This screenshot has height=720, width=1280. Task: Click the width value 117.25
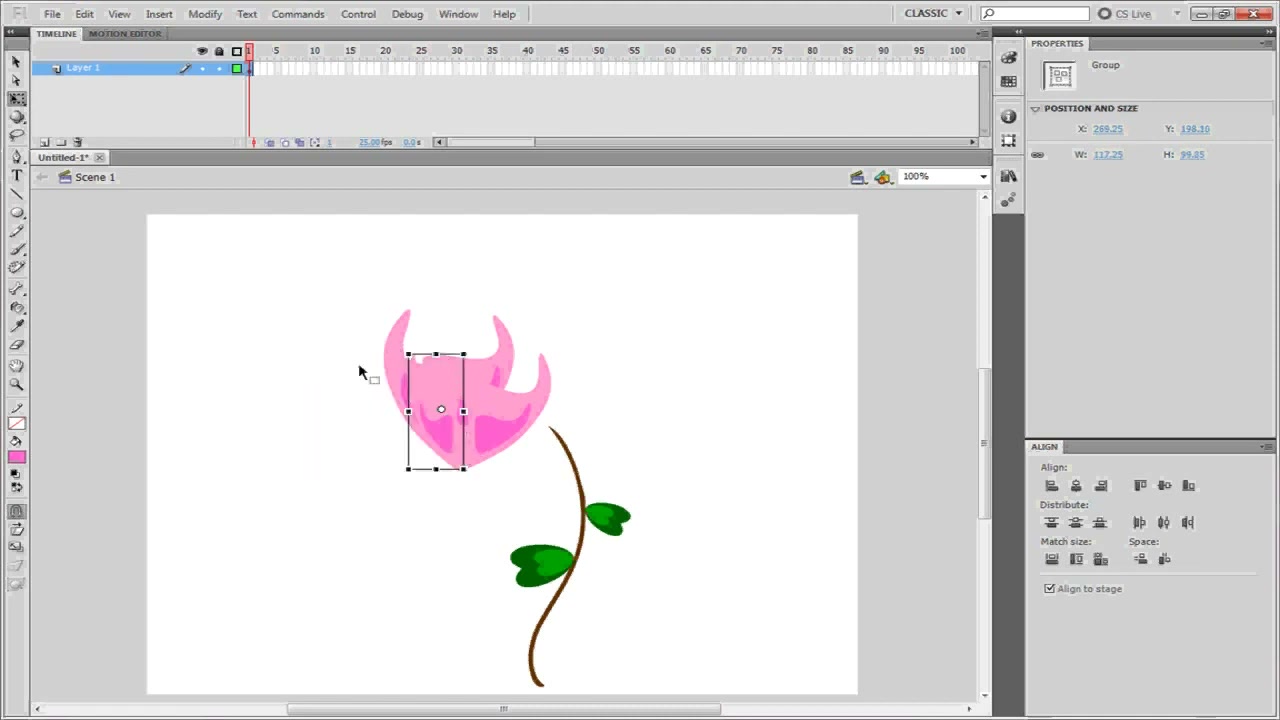point(1108,155)
